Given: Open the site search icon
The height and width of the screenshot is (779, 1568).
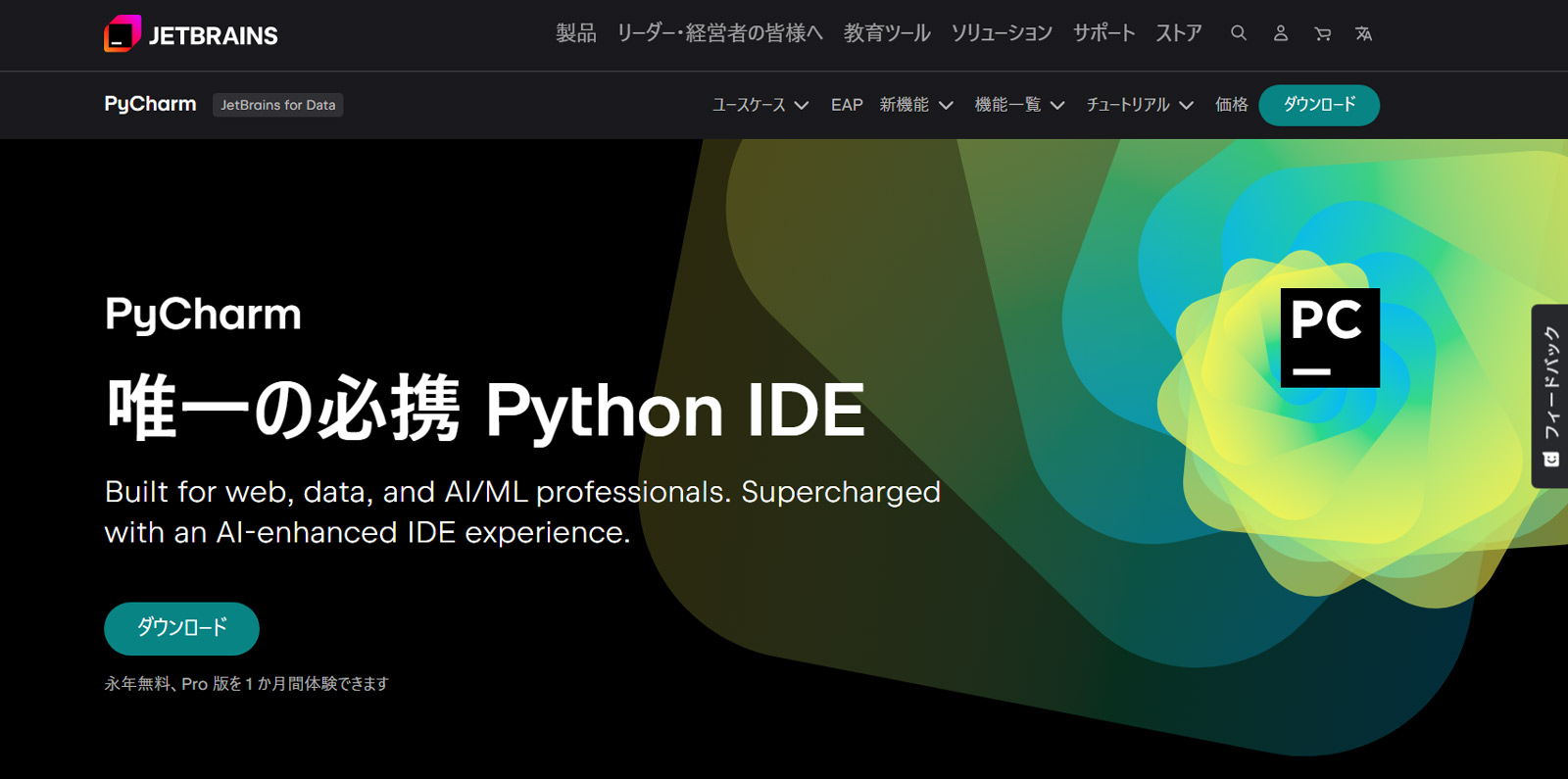Looking at the screenshot, I should point(1239,33).
